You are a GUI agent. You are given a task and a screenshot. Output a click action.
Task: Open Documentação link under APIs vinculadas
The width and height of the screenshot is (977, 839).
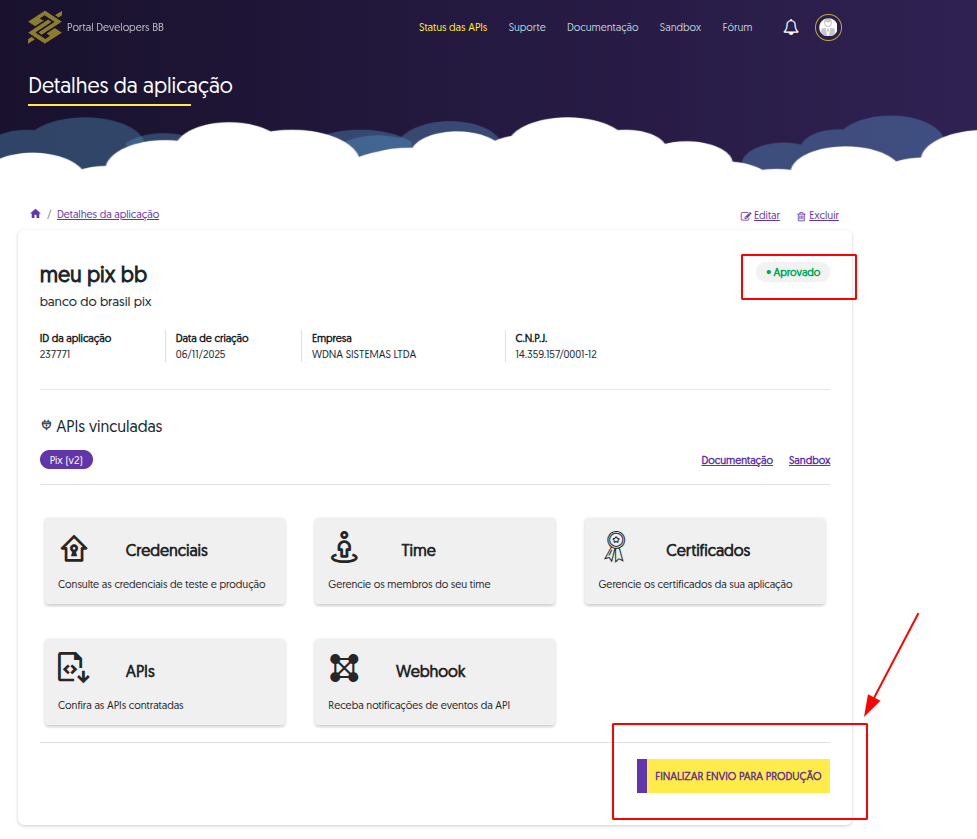(x=737, y=460)
